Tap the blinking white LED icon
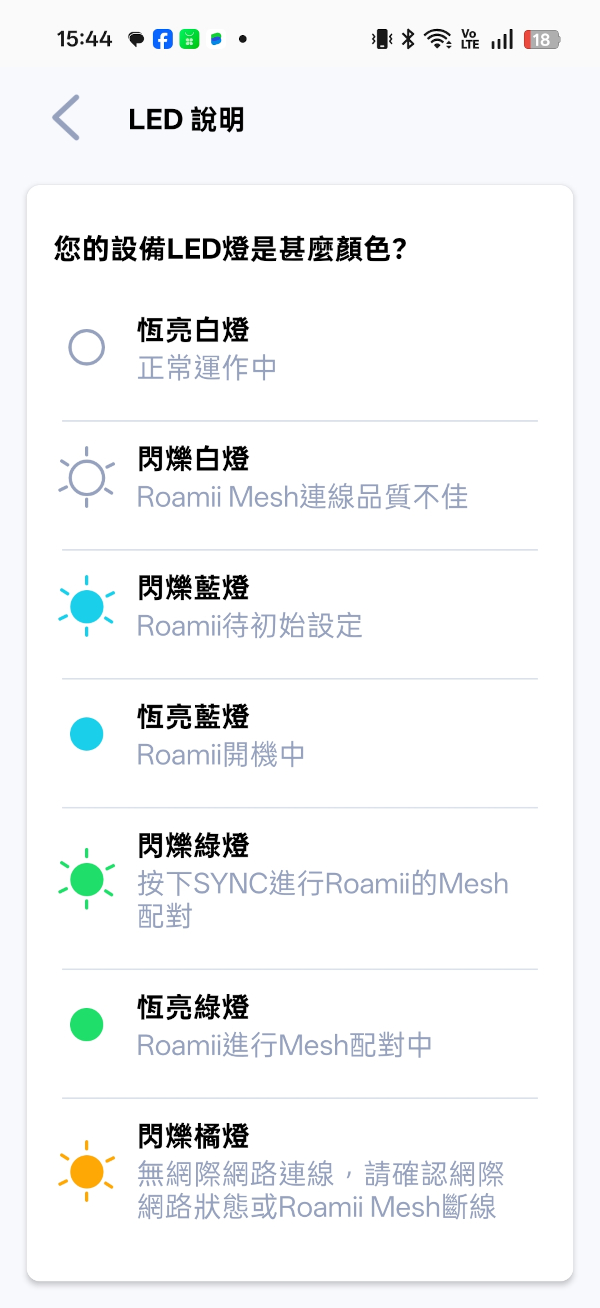 tap(86, 477)
